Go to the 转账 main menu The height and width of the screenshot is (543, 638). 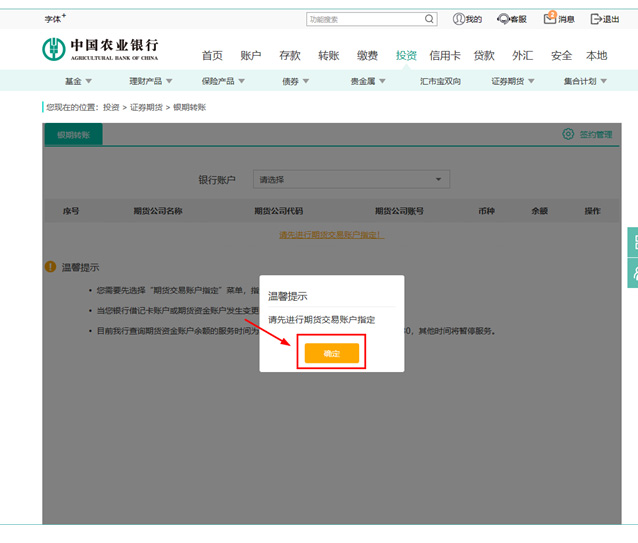pyautogui.click(x=329, y=56)
